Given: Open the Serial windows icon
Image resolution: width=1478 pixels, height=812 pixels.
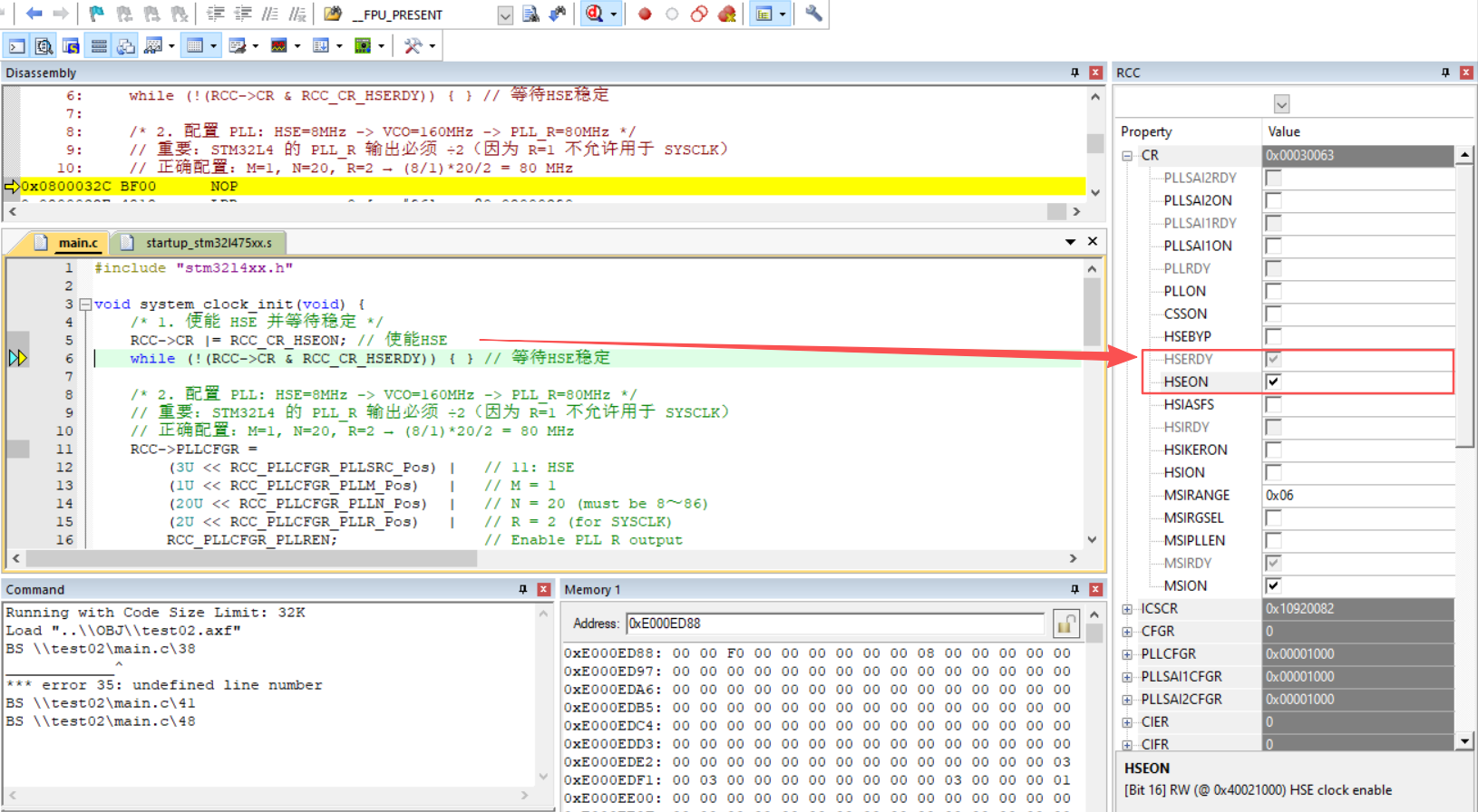Looking at the screenshot, I should pos(238,45).
